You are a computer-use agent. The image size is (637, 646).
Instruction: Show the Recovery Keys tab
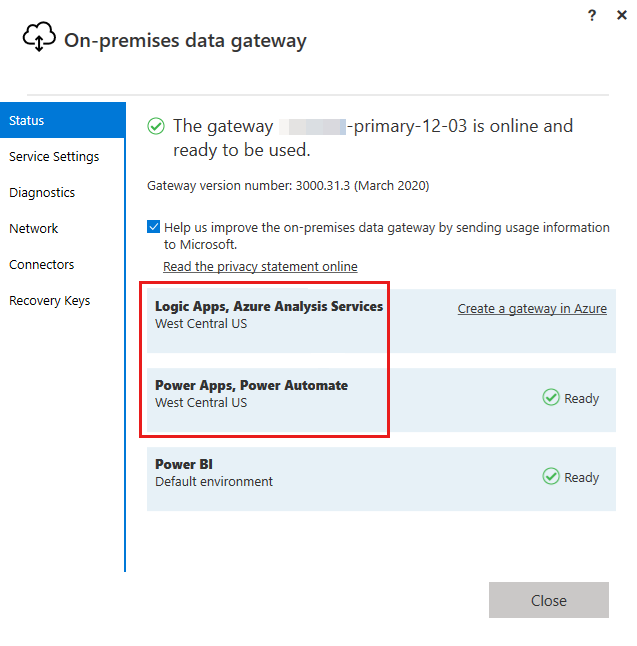50,301
